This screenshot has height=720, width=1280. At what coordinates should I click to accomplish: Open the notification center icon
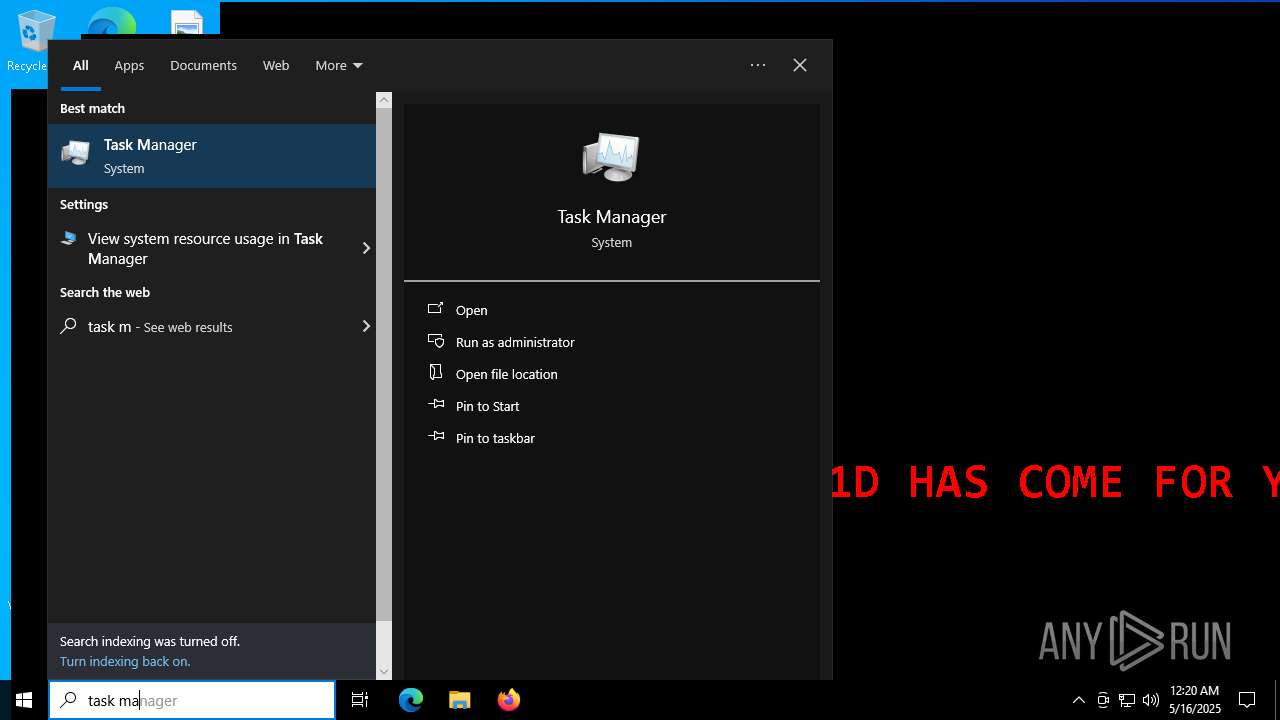[1247, 700]
